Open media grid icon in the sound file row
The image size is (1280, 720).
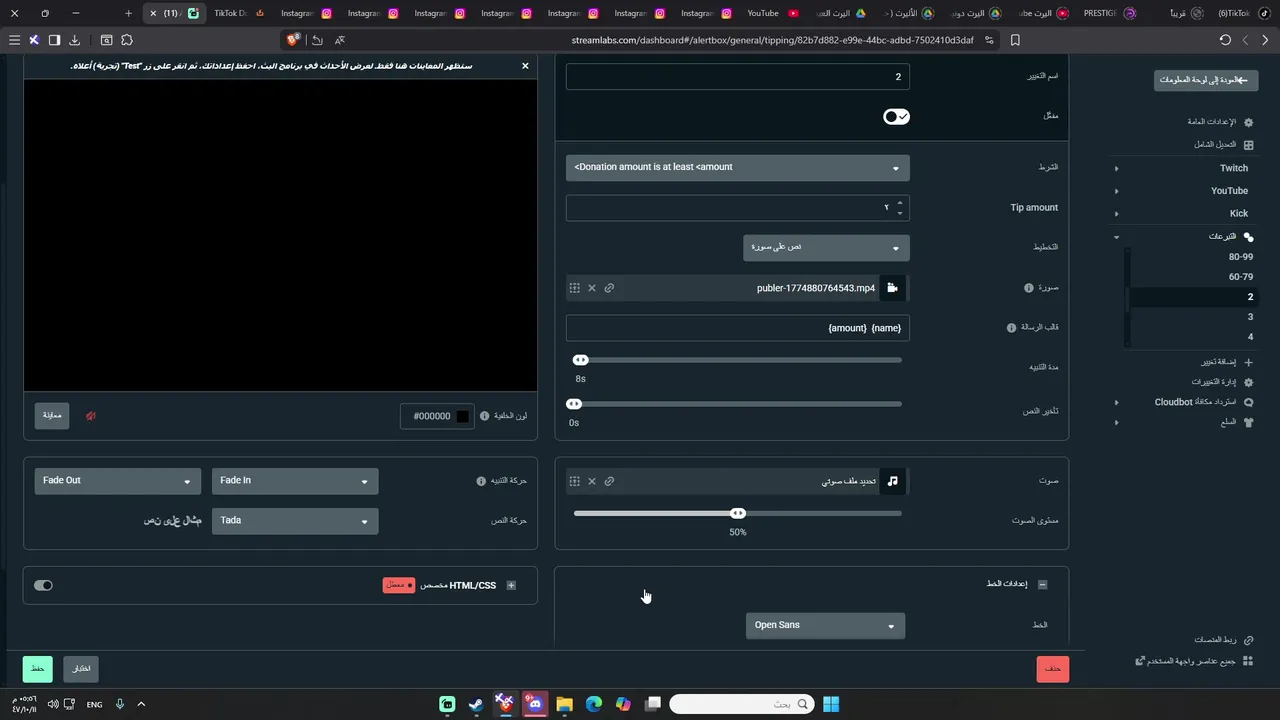pyautogui.click(x=574, y=481)
